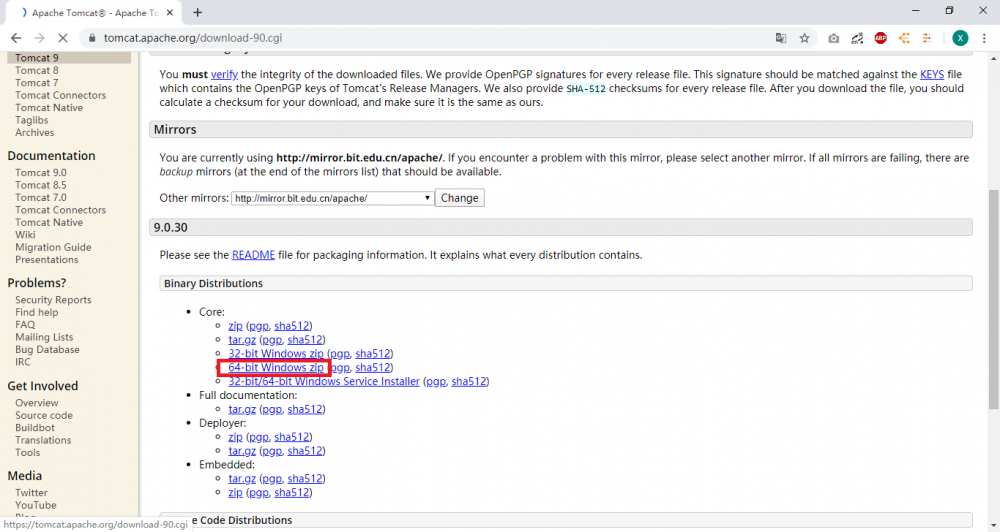
Task: Open YouTube link under Media
Action: [36, 506]
